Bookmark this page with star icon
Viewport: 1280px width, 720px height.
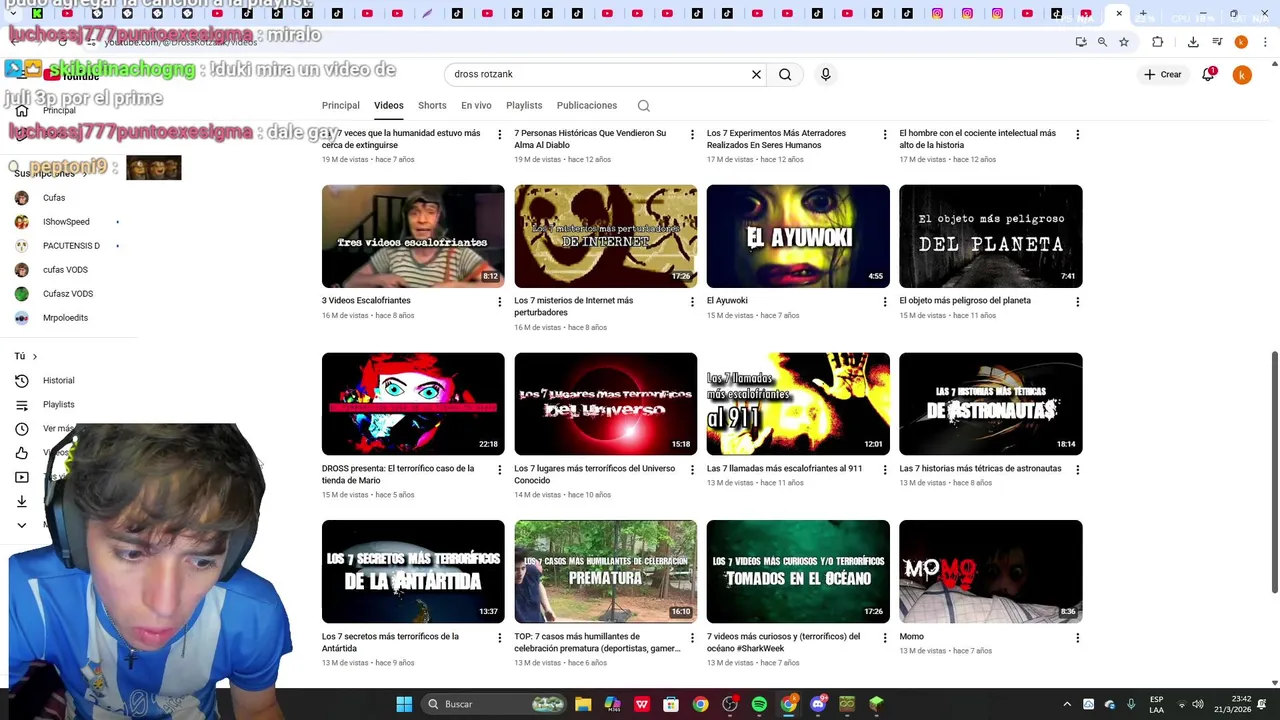click(x=1124, y=42)
